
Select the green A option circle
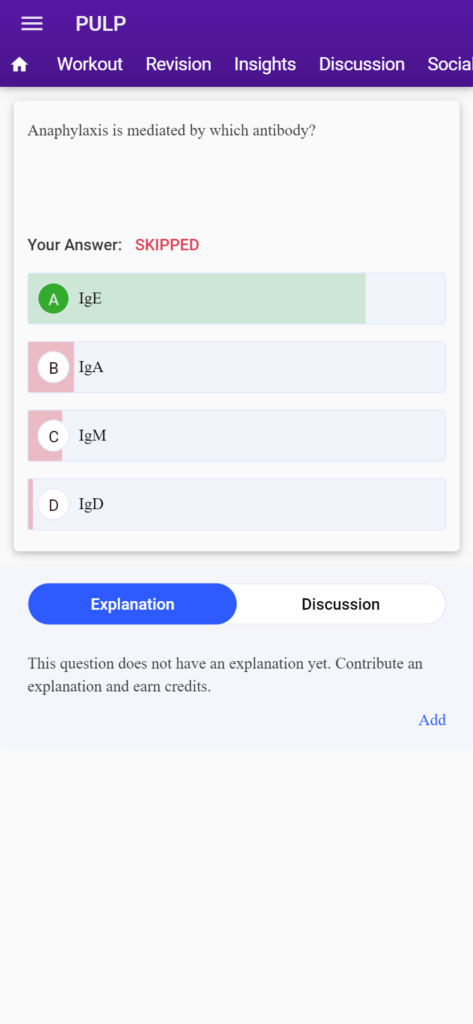click(x=54, y=299)
